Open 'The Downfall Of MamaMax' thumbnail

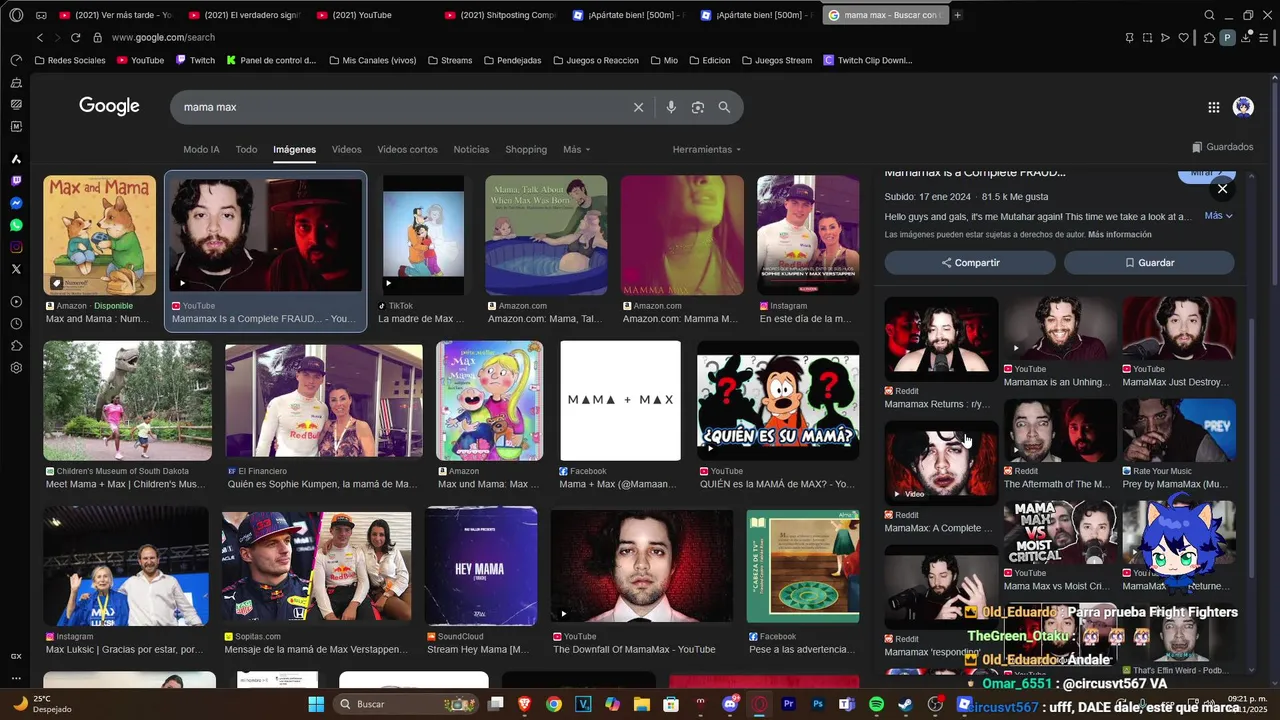tap(641, 566)
